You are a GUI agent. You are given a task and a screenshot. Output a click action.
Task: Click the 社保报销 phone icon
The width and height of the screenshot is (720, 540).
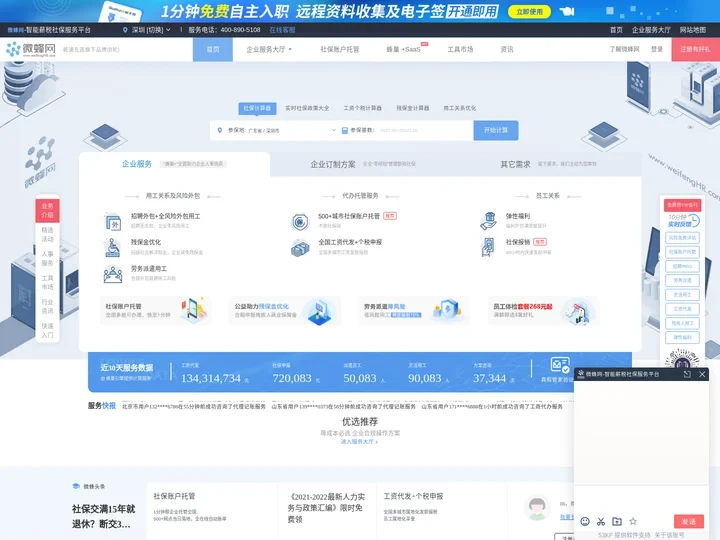click(x=488, y=247)
